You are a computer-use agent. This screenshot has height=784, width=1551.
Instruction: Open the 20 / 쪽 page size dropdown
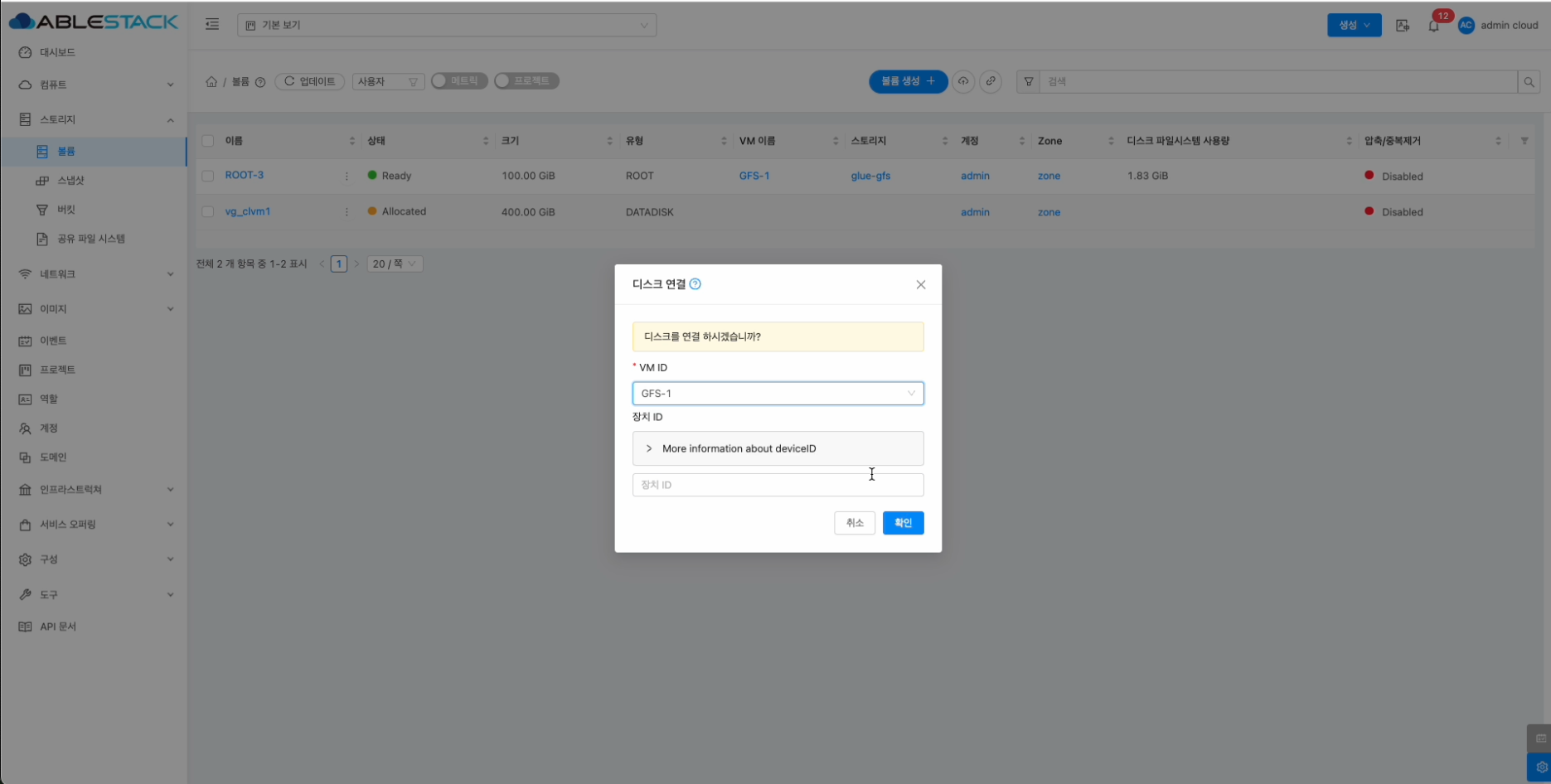[x=395, y=264]
